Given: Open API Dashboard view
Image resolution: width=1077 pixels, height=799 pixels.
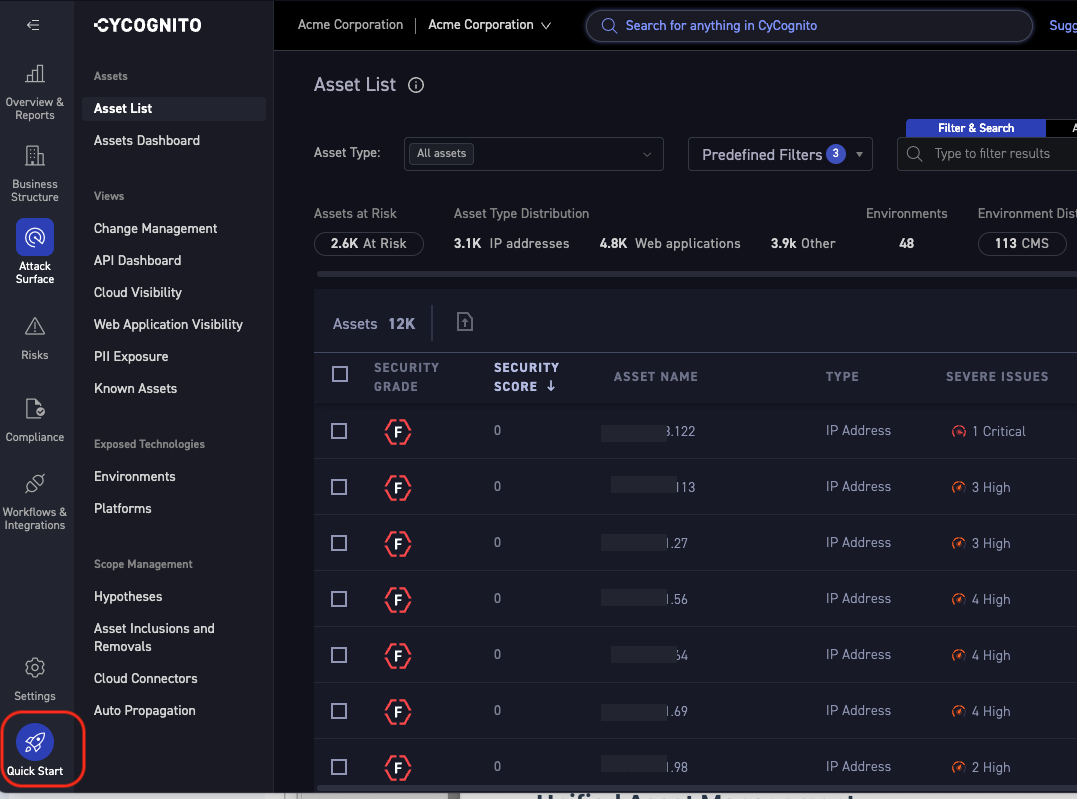Looking at the screenshot, I should click(x=137, y=260).
